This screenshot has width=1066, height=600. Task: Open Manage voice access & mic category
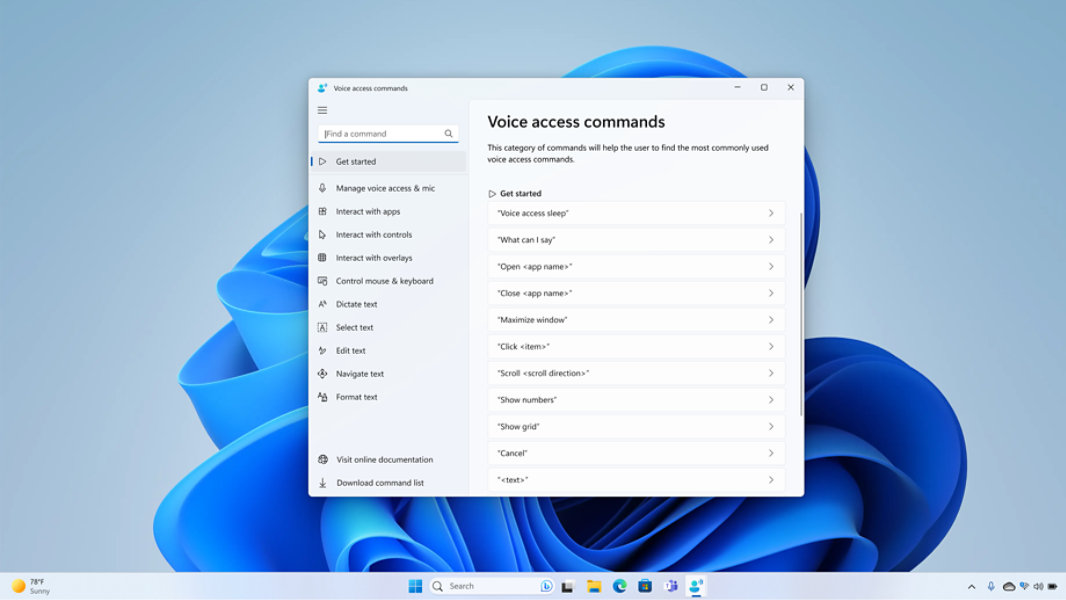[x=388, y=188]
